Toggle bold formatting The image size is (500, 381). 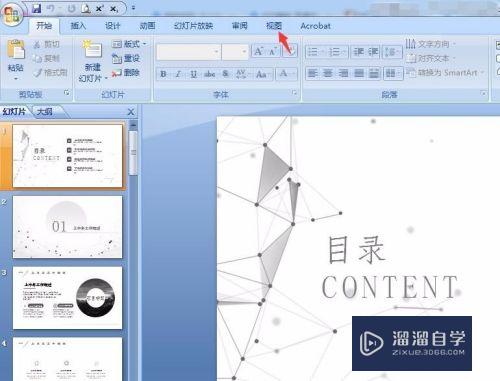click(163, 74)
